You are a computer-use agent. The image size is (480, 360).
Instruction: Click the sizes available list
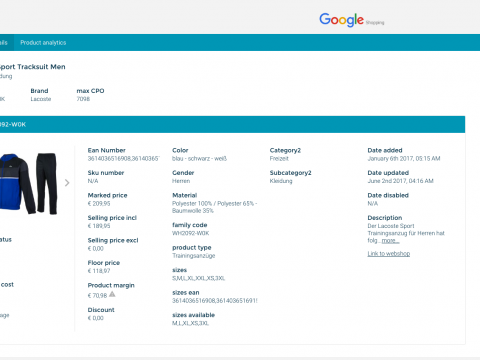point(190,323)
